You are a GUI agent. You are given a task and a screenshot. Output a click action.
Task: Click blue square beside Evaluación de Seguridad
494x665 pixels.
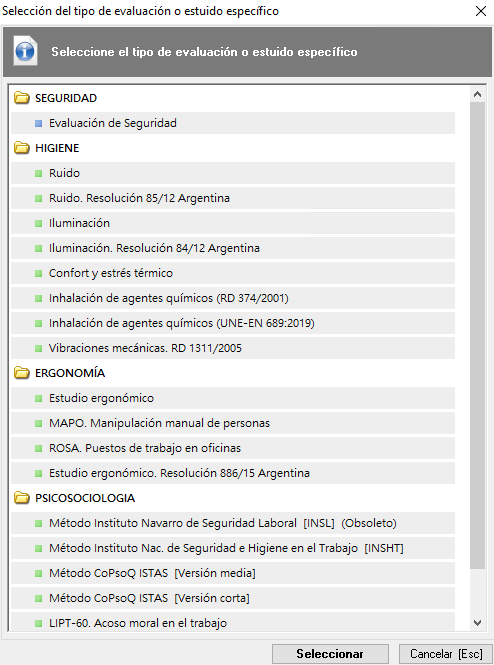39,123
